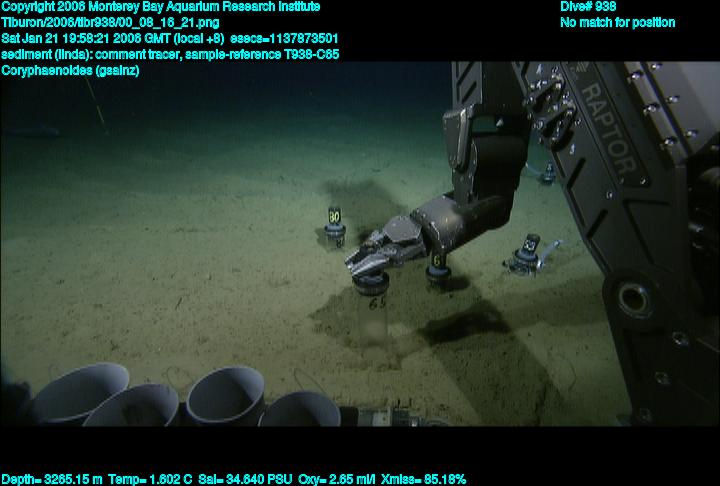Select the Dive# 938 label
This screenshot has width=720, height=486.
(x=588, y=7)
